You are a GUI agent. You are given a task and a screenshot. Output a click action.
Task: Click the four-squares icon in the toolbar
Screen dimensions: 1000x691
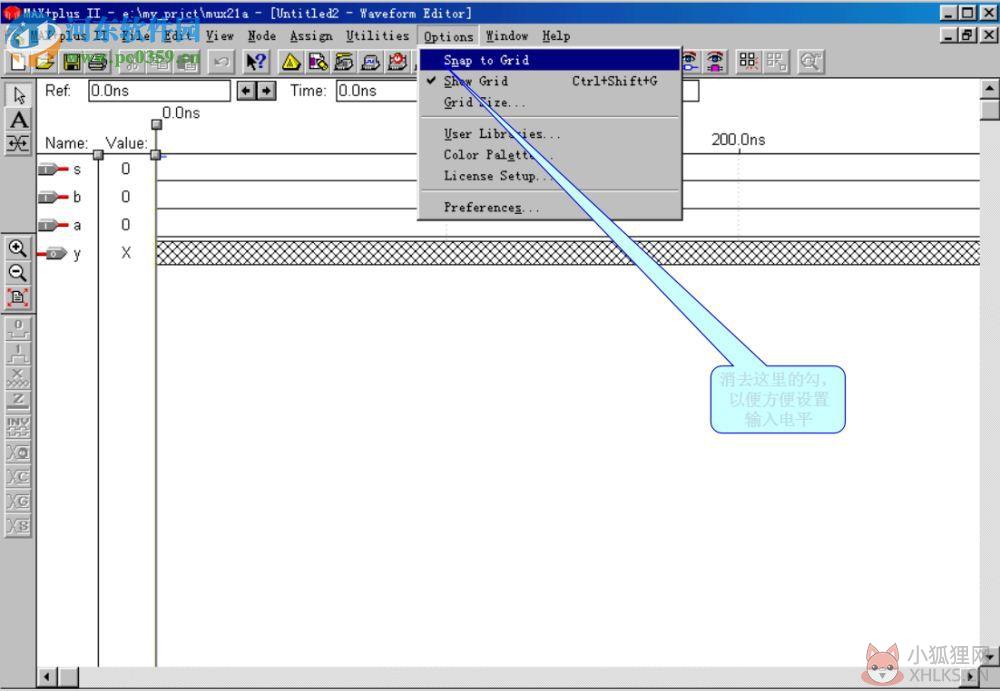click(x=748, y=62)
